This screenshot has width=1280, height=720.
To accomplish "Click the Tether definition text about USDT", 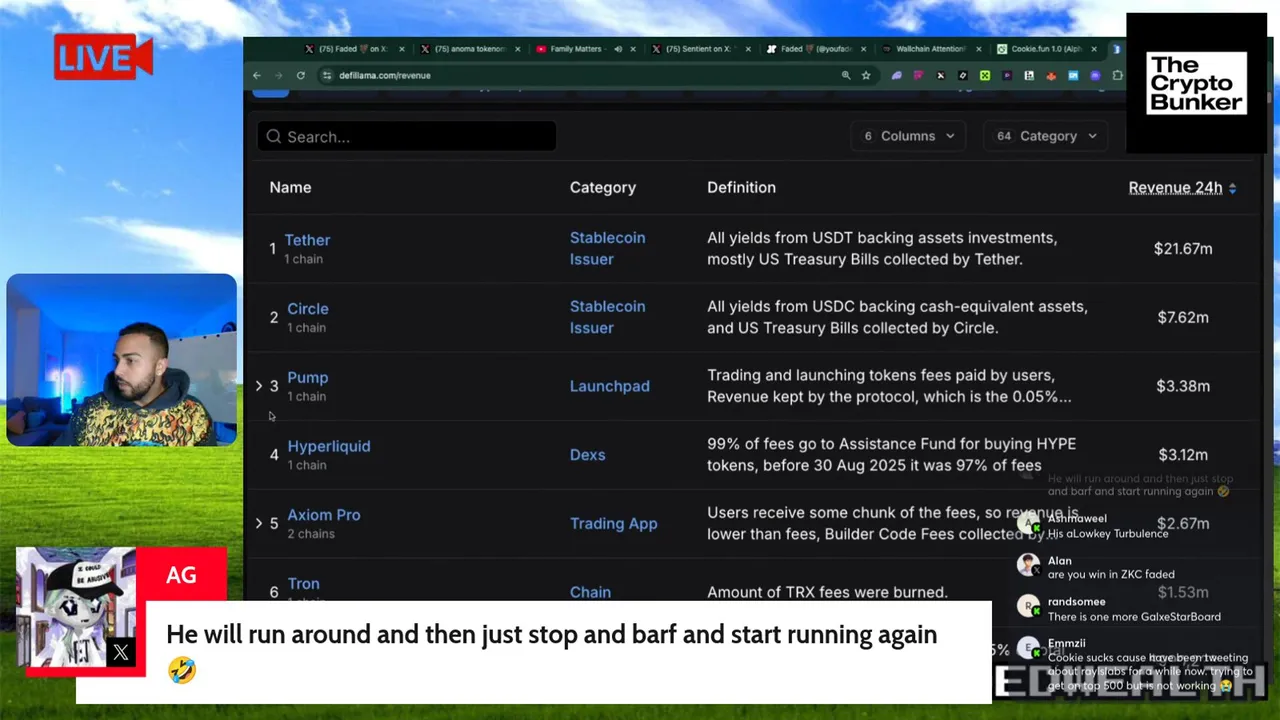I will coord(882,248).
